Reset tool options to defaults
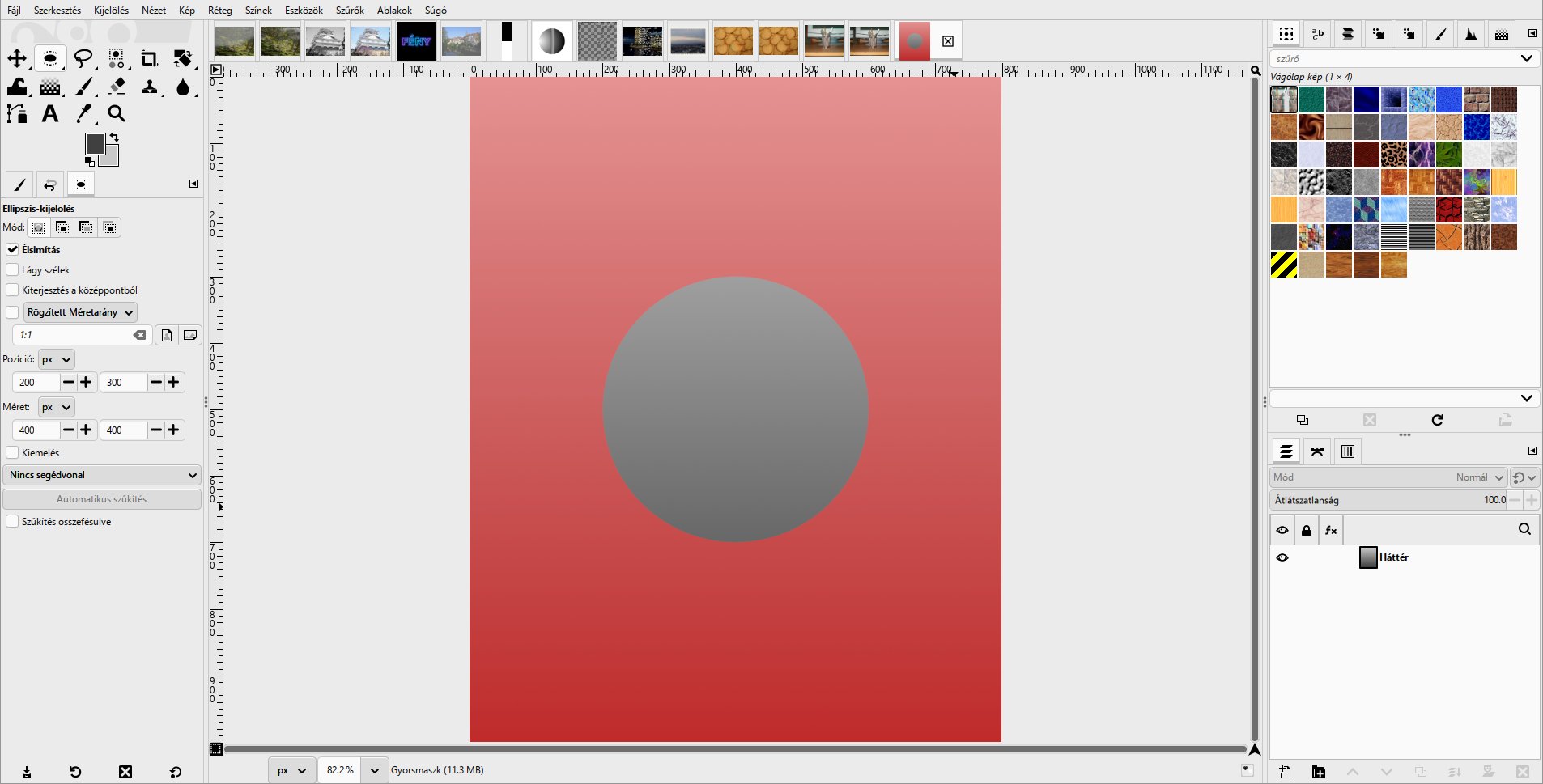1543x784 pixels. coord(176,772)
